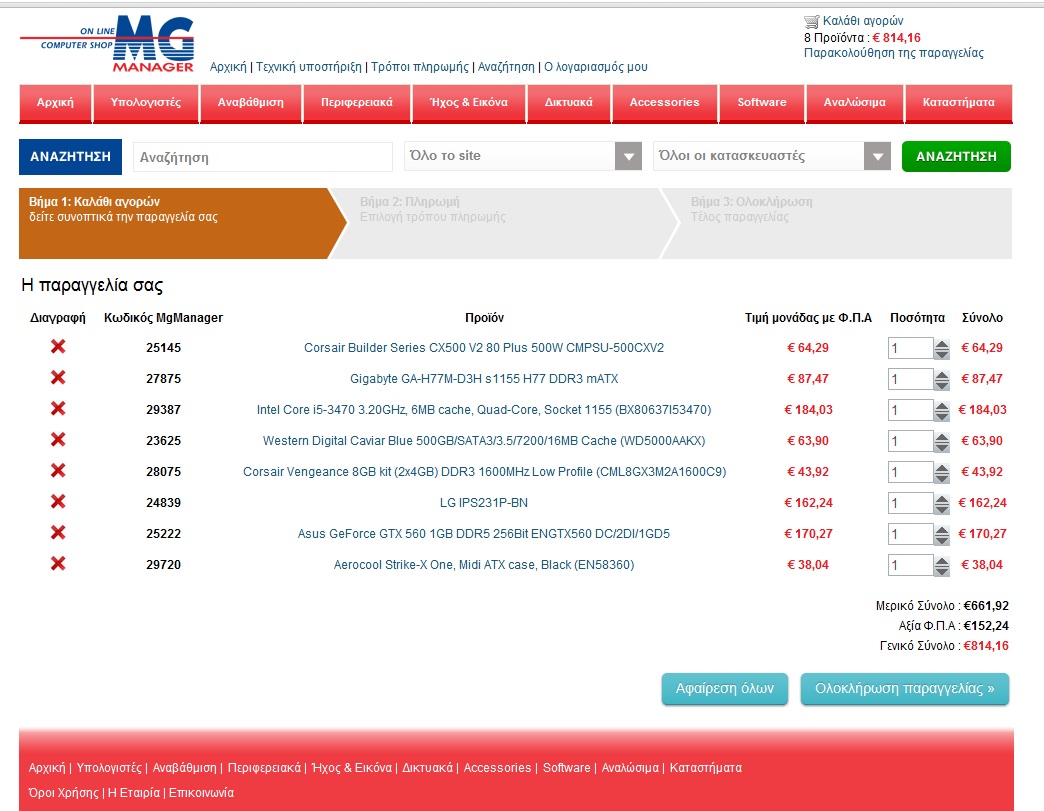Open header Αναζήτηση link

tap(506, 67)
